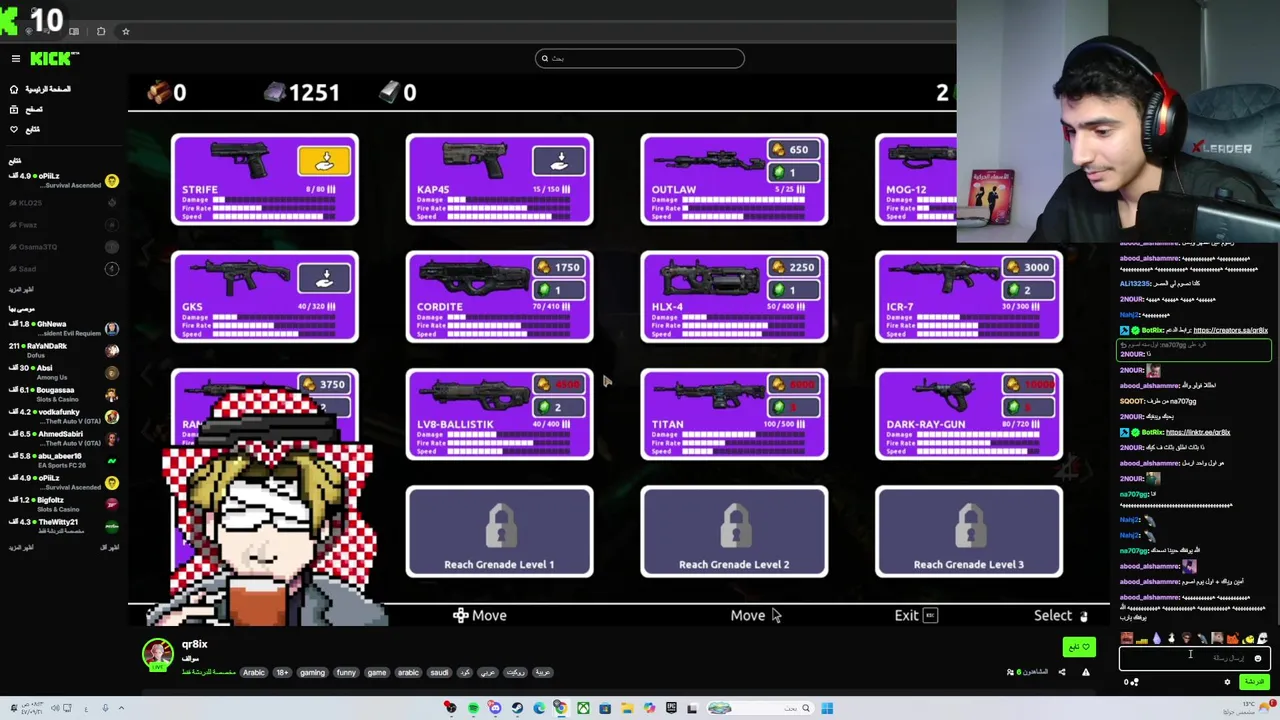This screenshot has width=1280, height=720.
Task: Click the locked Grenade Level 1 slot
Action: tap(499, 532)
